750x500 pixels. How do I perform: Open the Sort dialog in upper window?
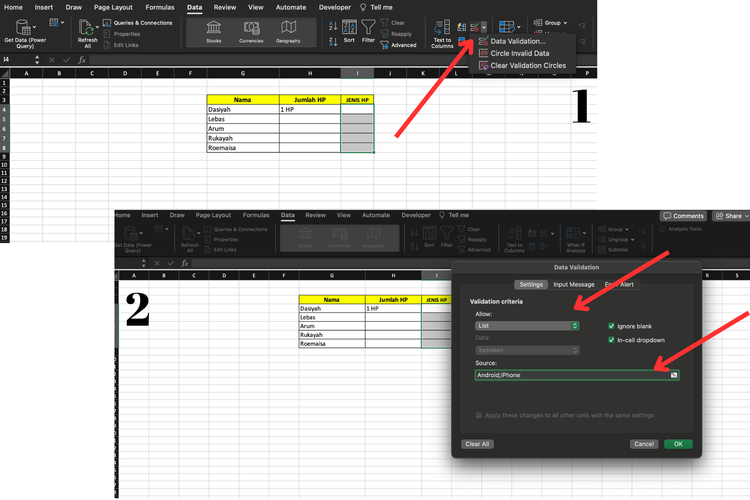pos(349,32)
